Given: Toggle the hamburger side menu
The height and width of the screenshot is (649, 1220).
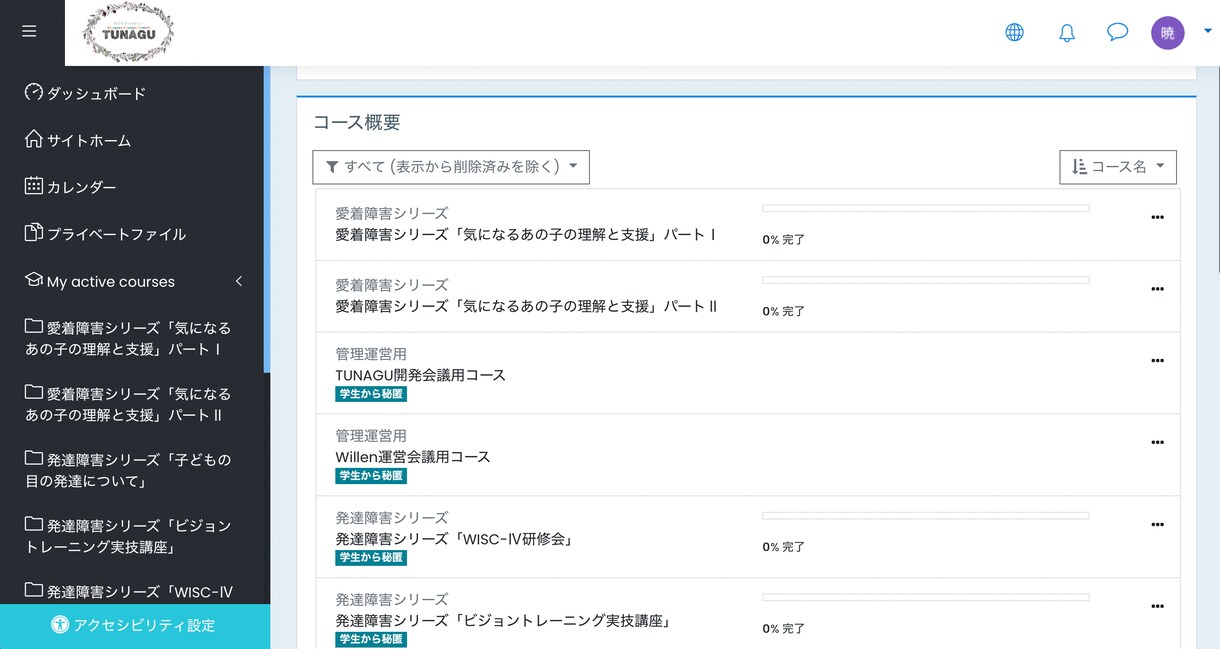Looking at the screenshot, I should tap(29, 31).
